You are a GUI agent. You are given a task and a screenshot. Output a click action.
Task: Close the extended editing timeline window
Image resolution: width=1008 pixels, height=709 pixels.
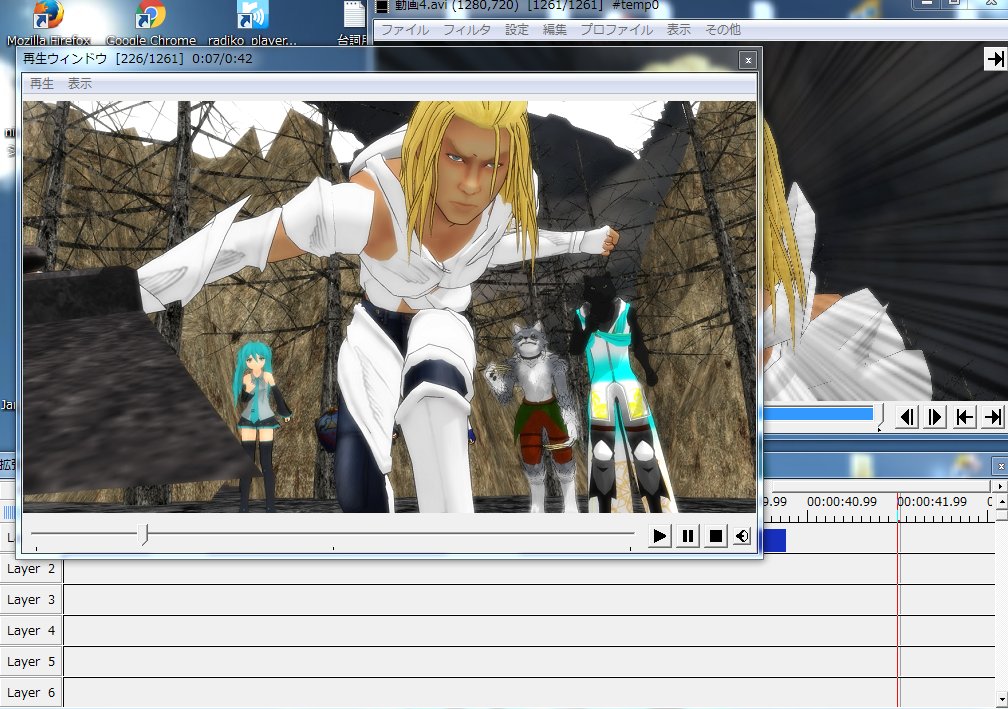(x=1000, y=466)
